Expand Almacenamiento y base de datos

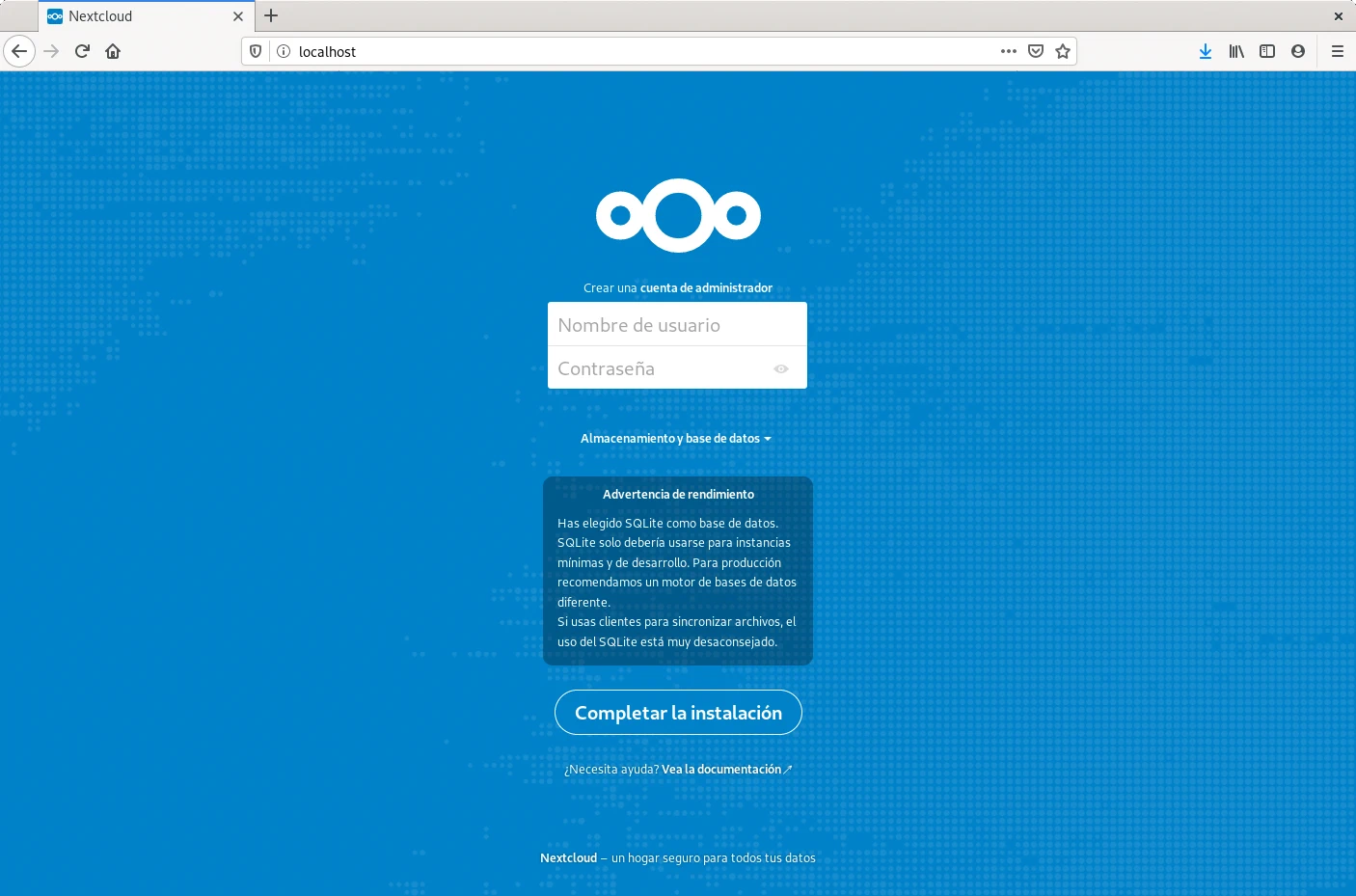click(675, 439)
